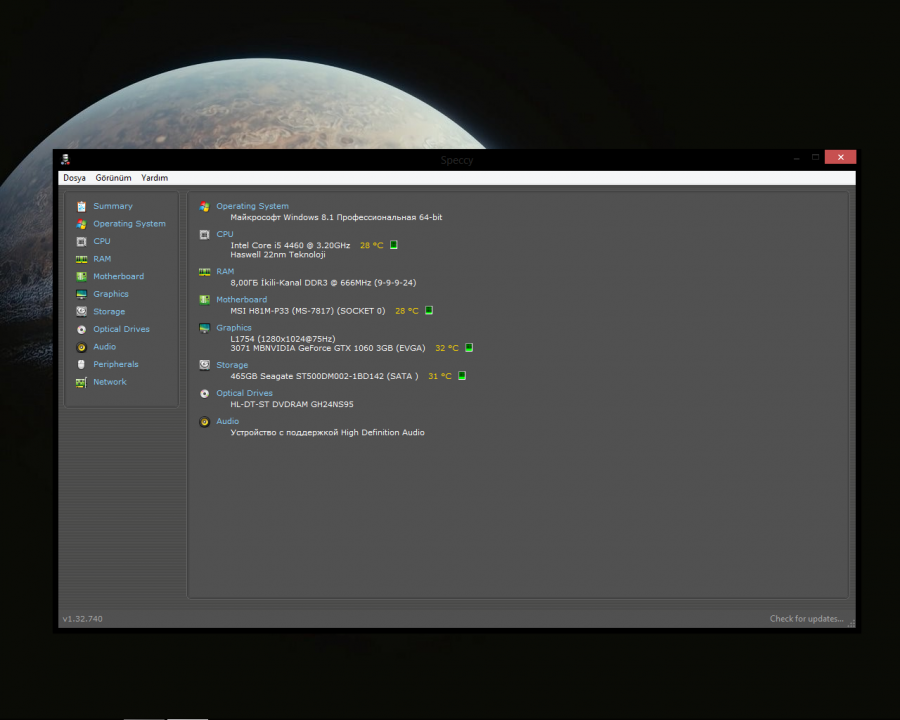
Task: Open the Yardım menu
Action: (154, 178)
